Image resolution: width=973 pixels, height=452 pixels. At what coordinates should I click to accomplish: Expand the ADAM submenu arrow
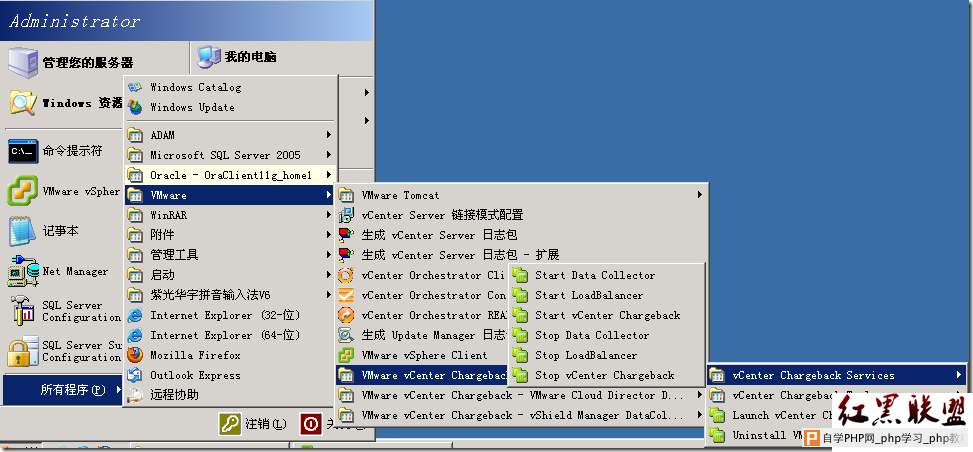(329, 135)
